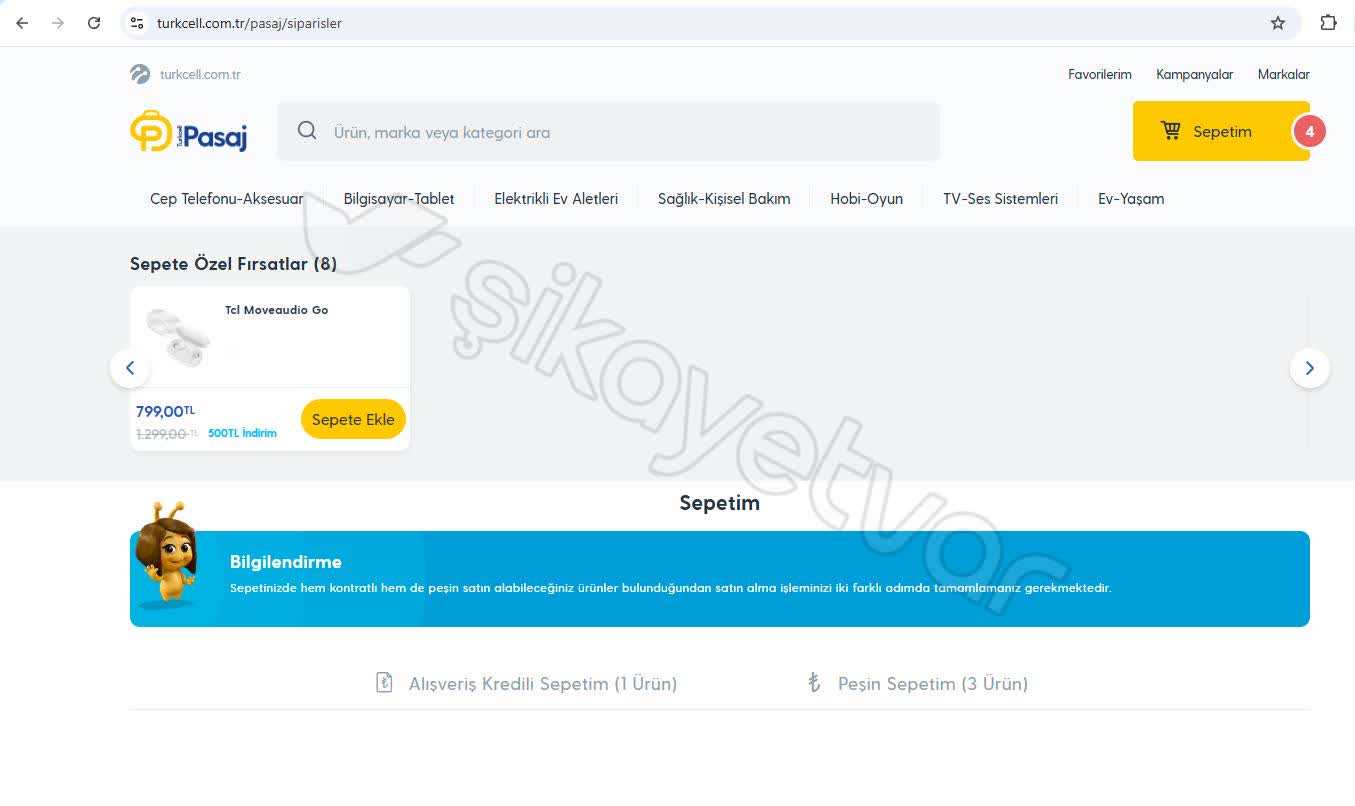Show more offers using the right chevron

[1310, 368]
